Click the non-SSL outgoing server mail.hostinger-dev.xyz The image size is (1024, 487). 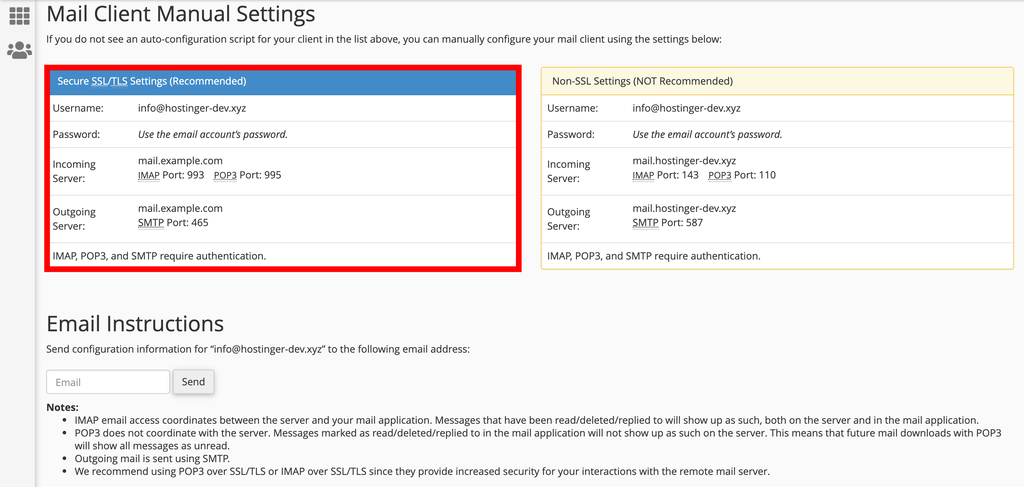(x=684, y=208)
